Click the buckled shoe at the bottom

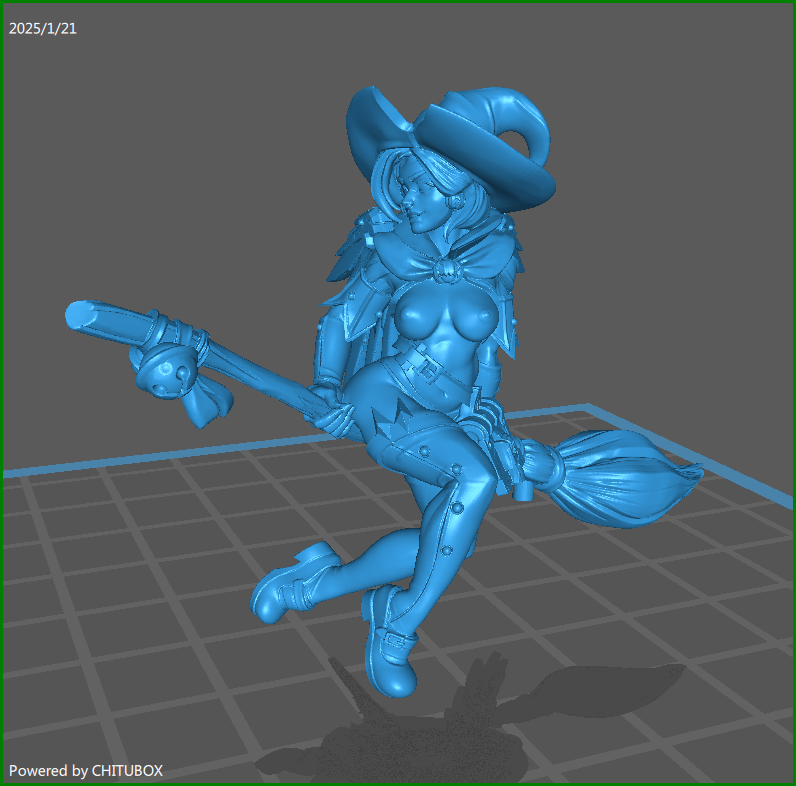(390, 650)
